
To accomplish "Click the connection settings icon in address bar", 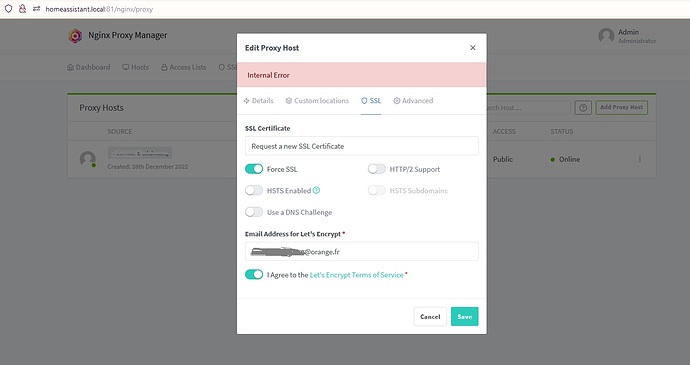I will click(37, 9).
